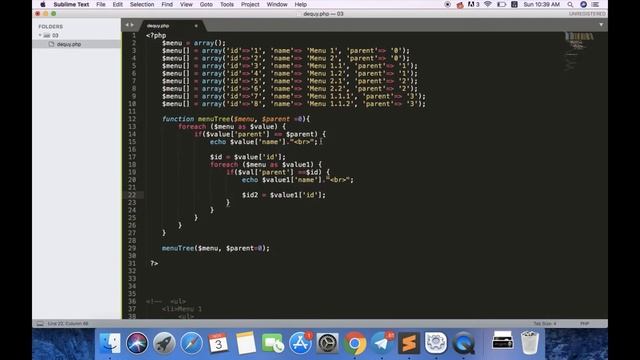The image size is (640, 360).
Task: Open Google Chrome in the dock
Action: 354,343
